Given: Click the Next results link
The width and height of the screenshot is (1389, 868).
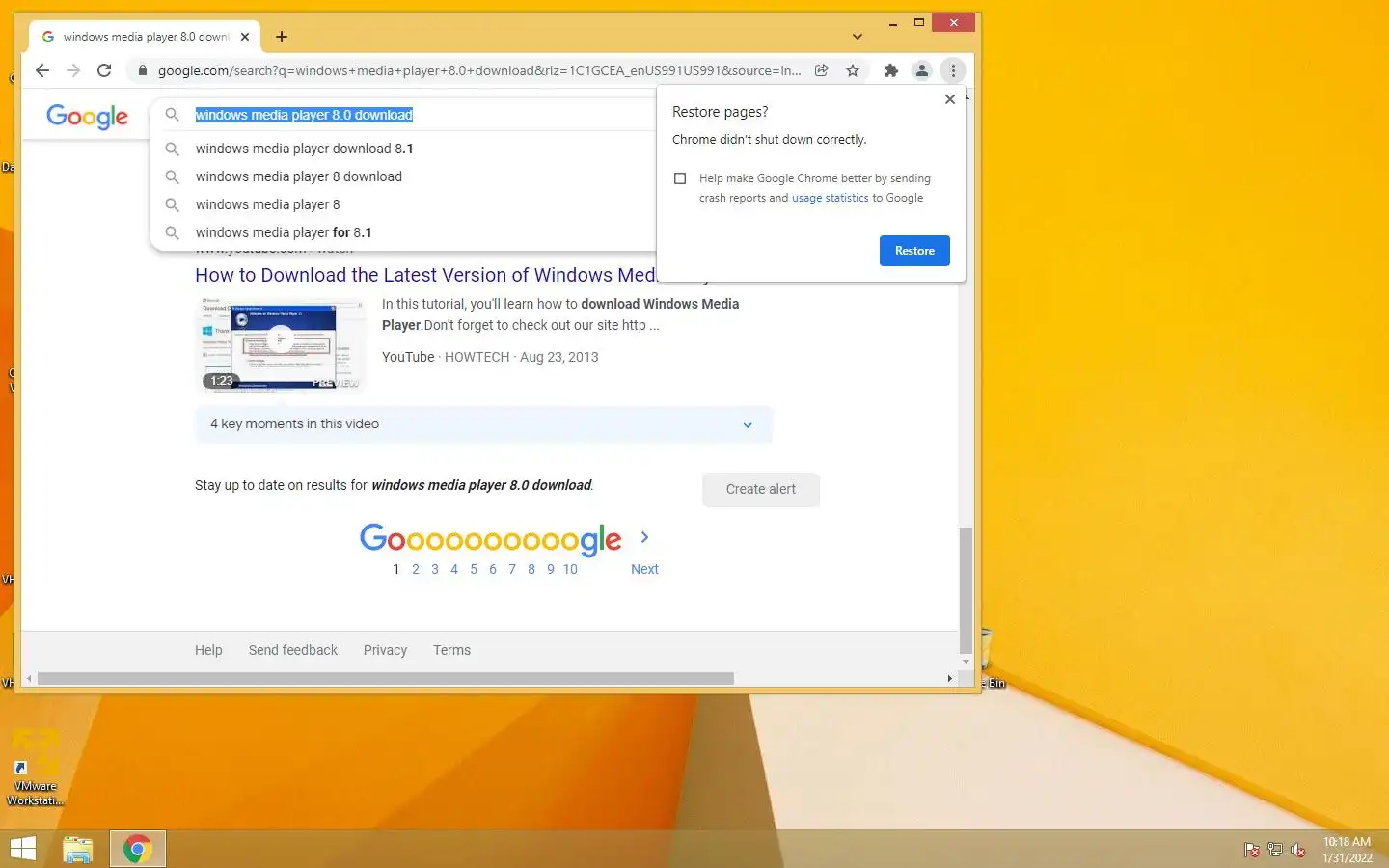Looking at the screenshot, I should (x=644, y=569).
